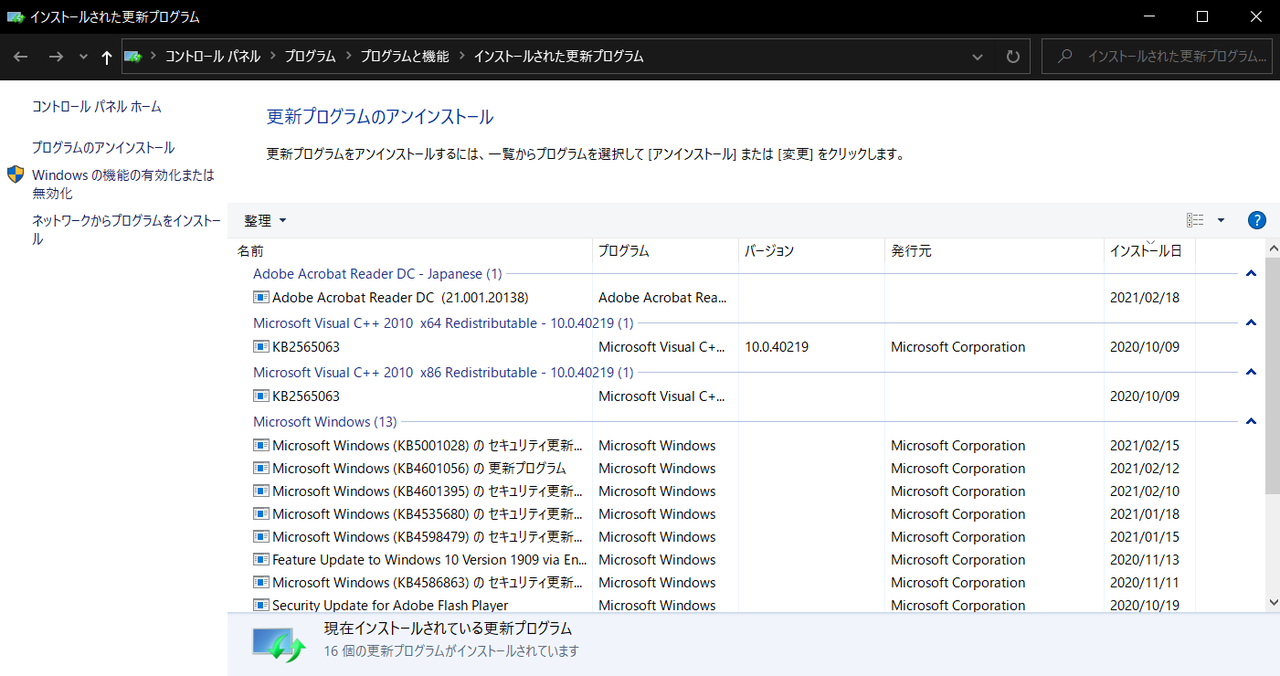
Task: Click install date 2021/02/18
Action: click(1144, 297)
